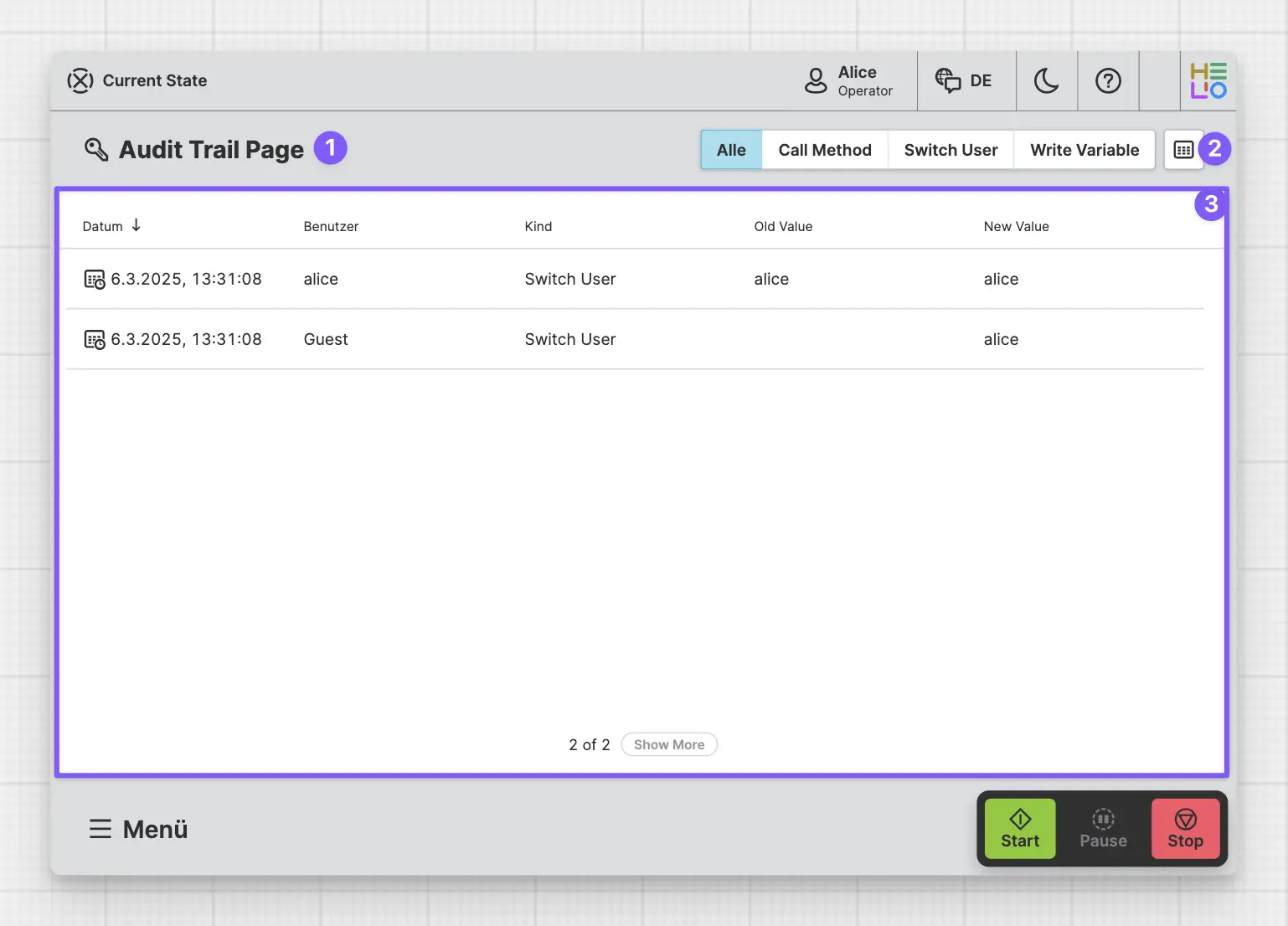1288x926 pixels.
Task: Click the timestamp icon in alice row
Action: click(95, 279)
